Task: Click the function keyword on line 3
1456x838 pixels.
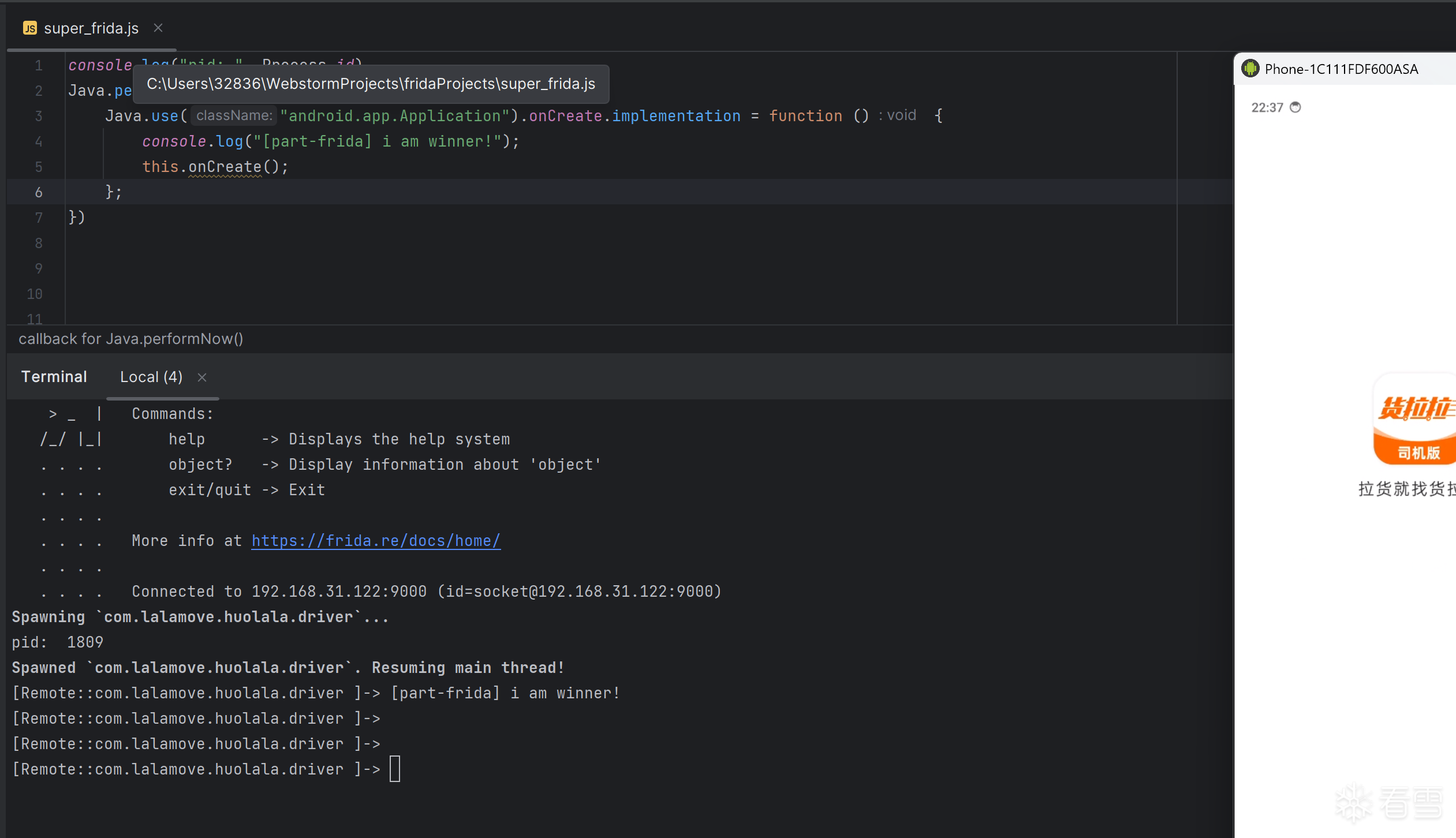Action: pos(805,115)
